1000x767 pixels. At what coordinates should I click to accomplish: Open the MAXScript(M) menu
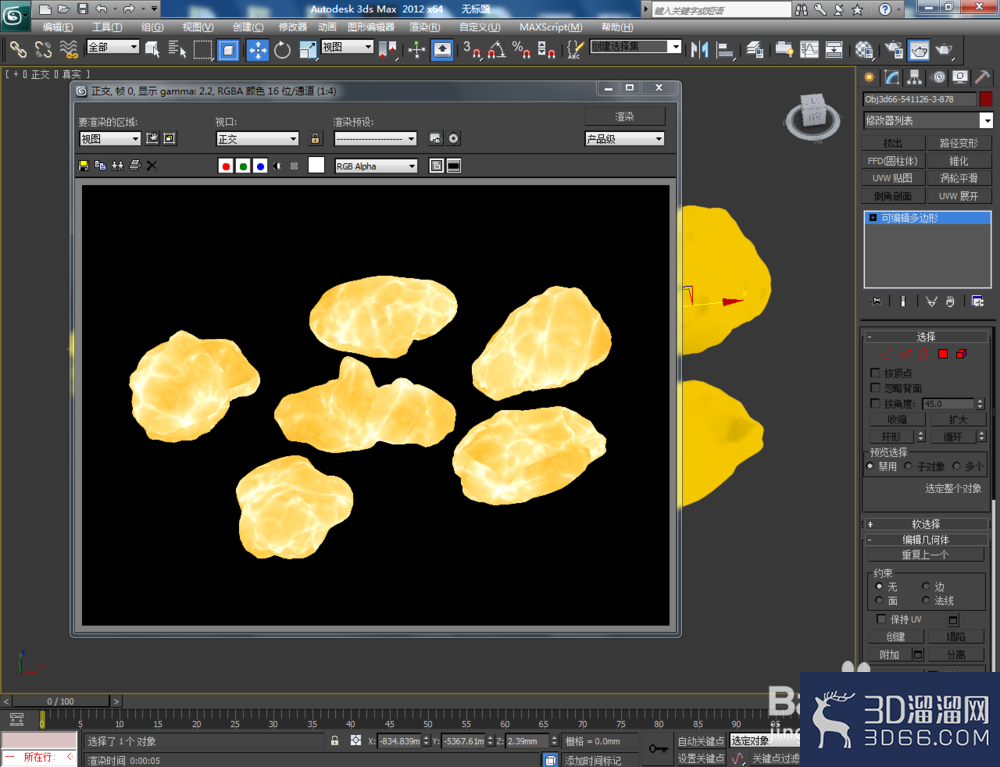(x=551, y=27)
